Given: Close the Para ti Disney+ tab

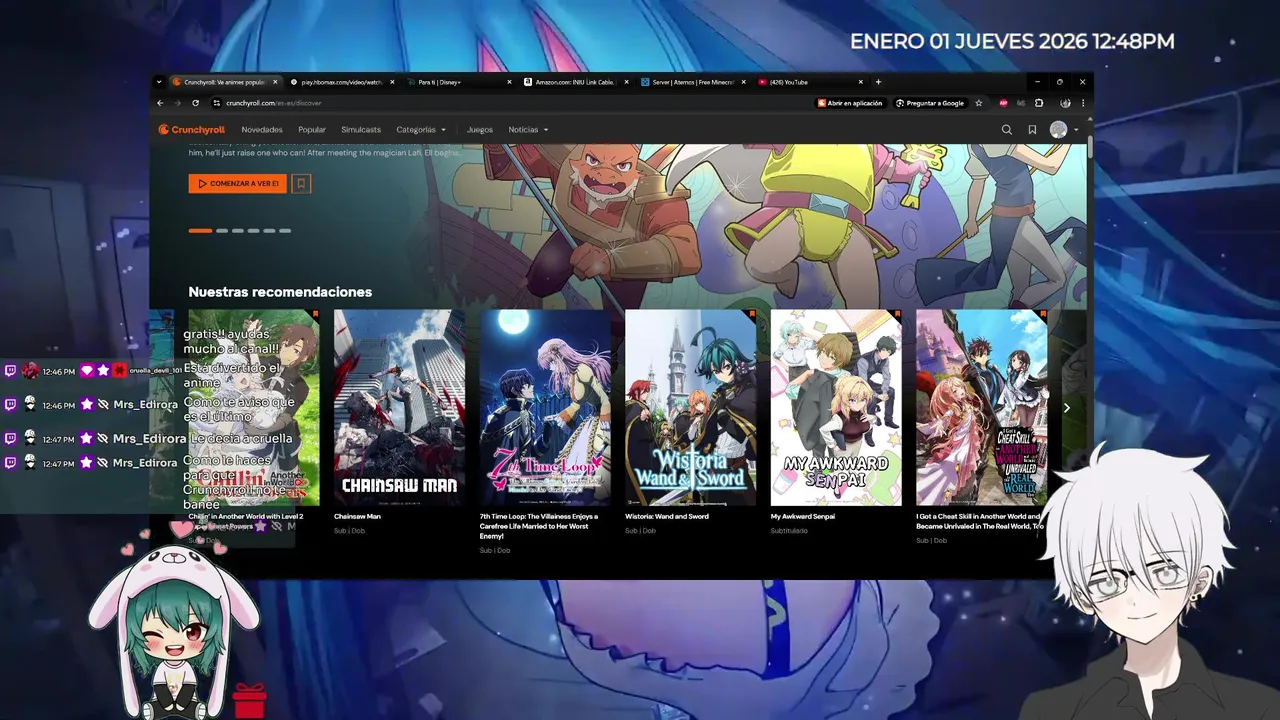Looking at the screenshot, I should (x=509, y=82).
